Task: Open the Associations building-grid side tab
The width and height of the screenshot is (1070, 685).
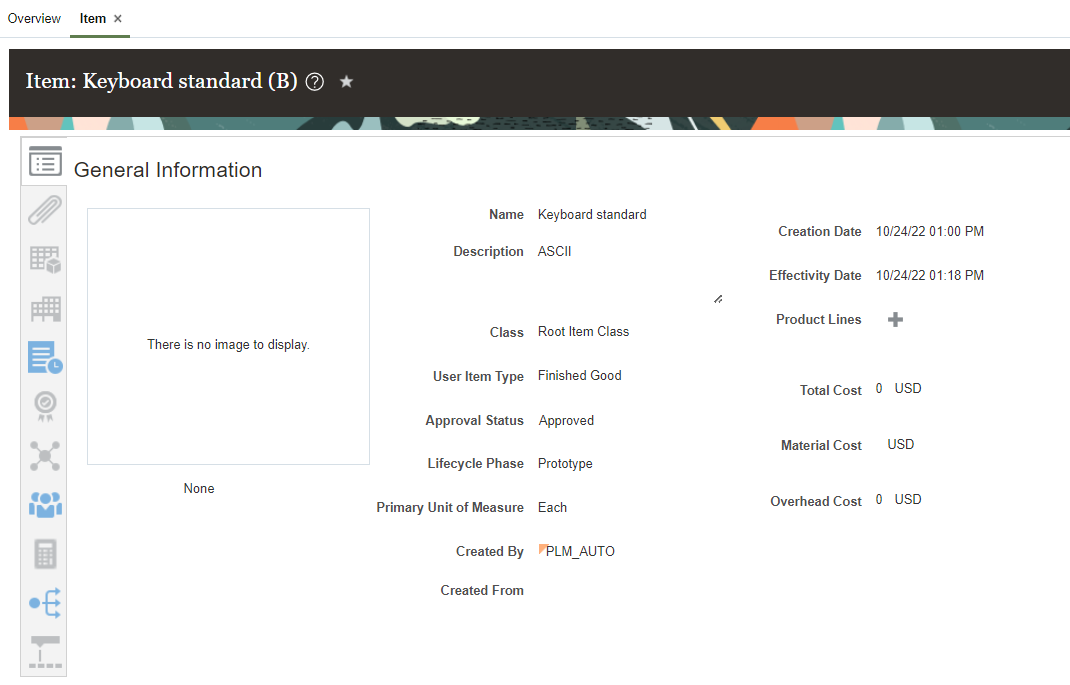Action: [x=45, y=308]
